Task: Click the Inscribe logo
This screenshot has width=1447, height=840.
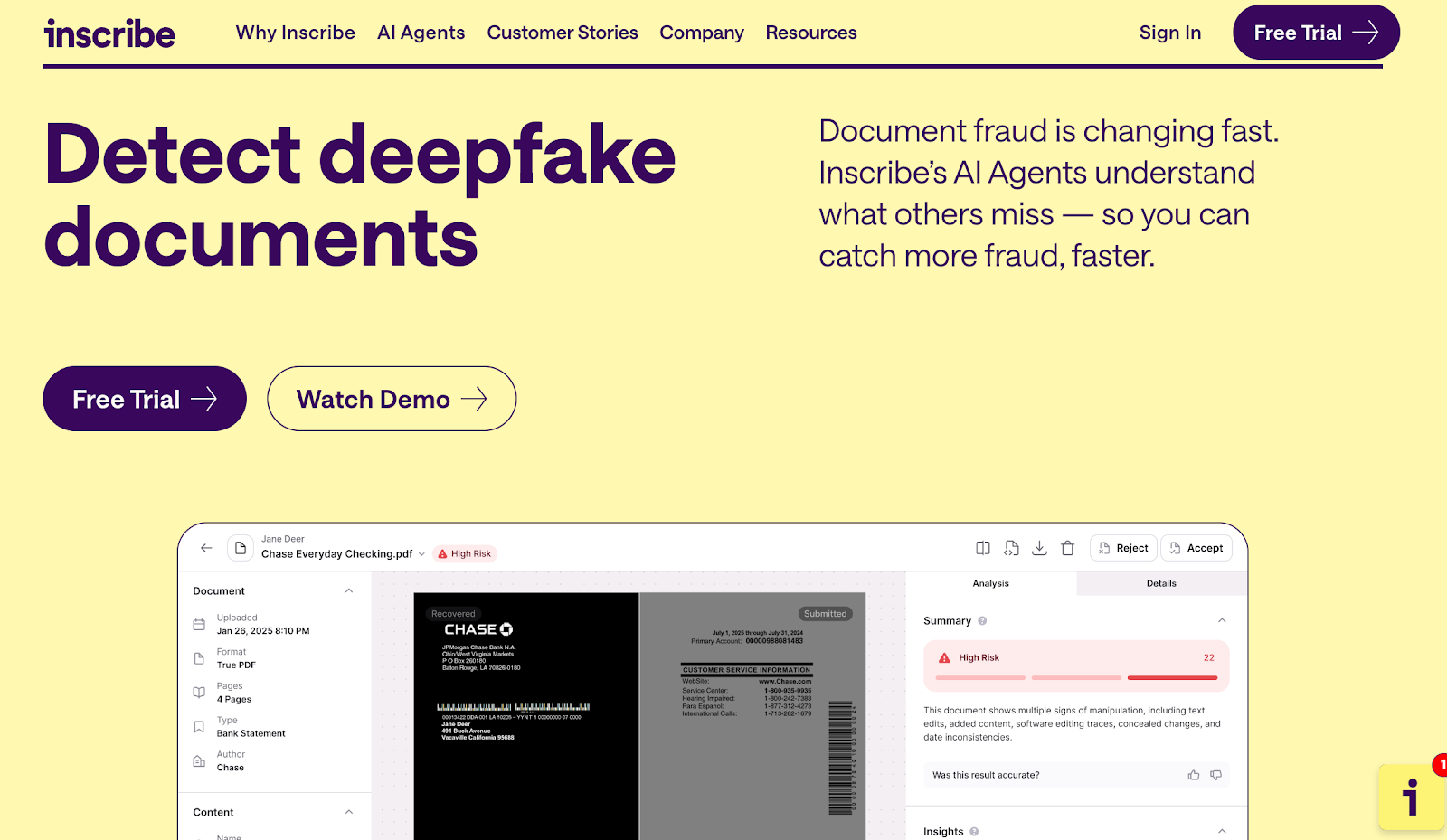Action: pyautogui.click(x=109, y=33)
